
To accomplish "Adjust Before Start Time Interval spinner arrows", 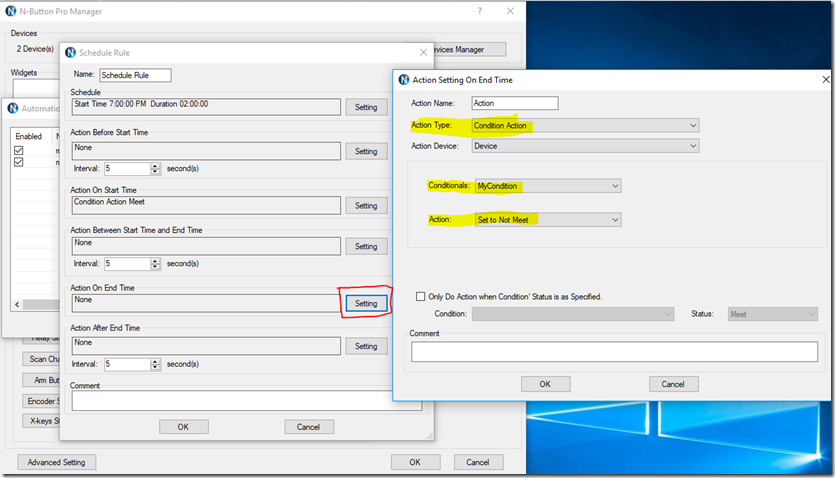I will click(x=155, y=169).
